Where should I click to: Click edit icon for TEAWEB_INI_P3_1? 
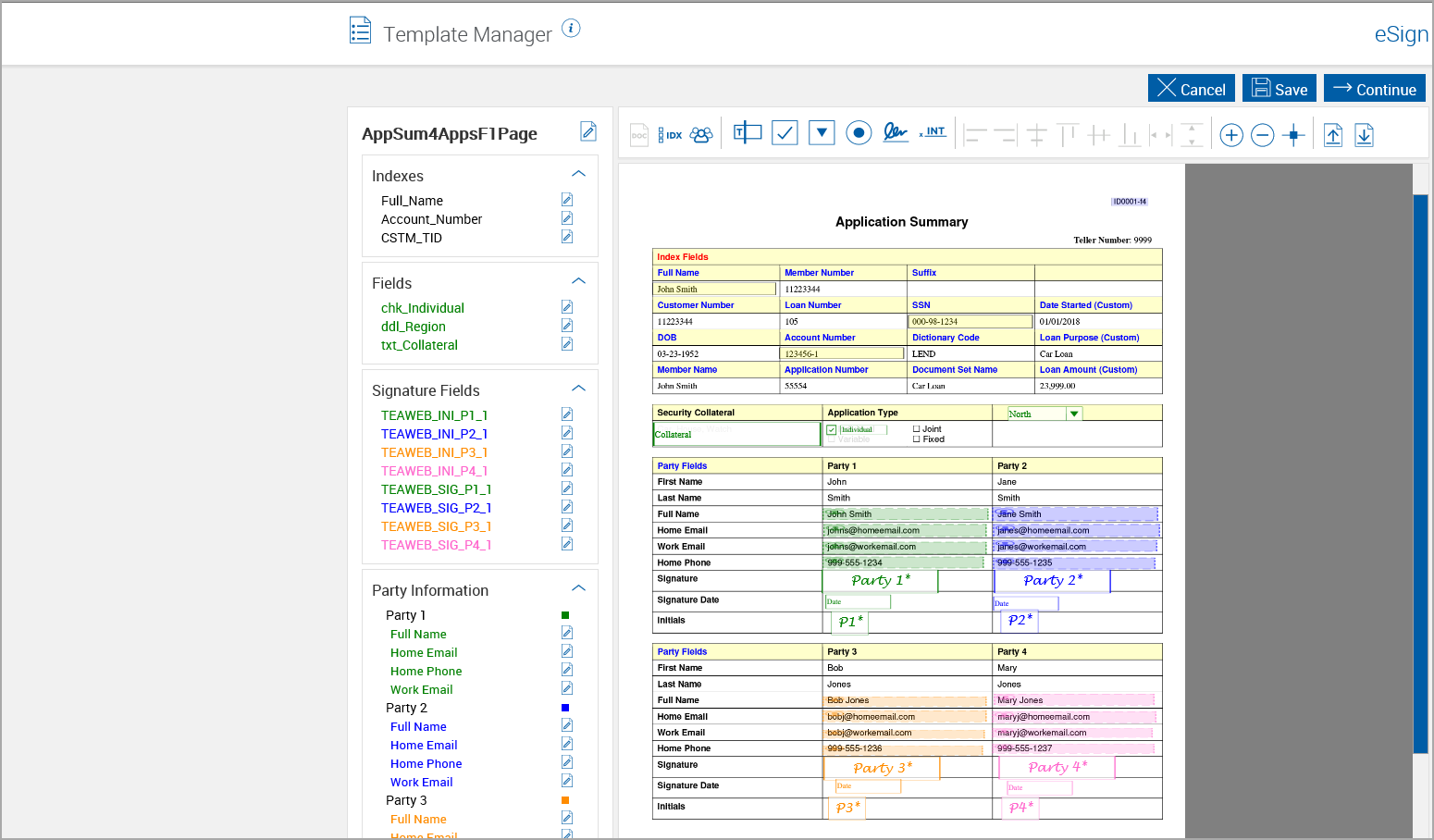(x=567, y=451)
